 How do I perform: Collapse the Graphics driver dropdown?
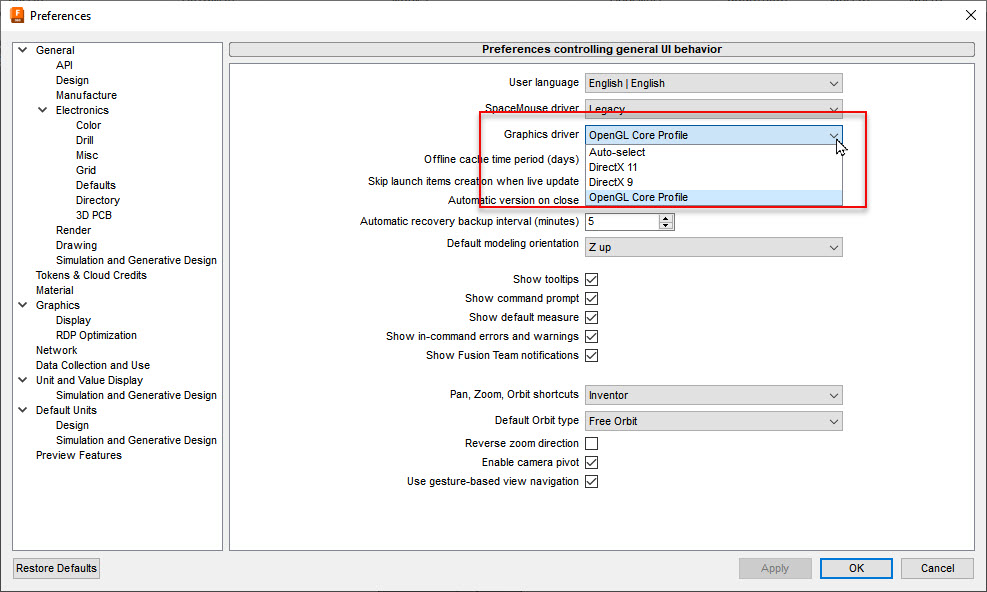point(714,135)
